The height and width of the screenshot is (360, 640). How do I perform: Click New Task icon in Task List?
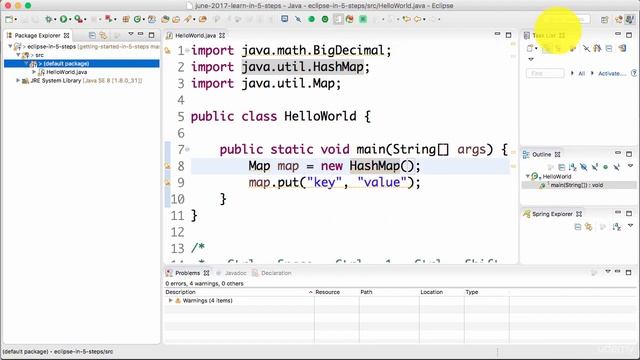tap(530, 49)
